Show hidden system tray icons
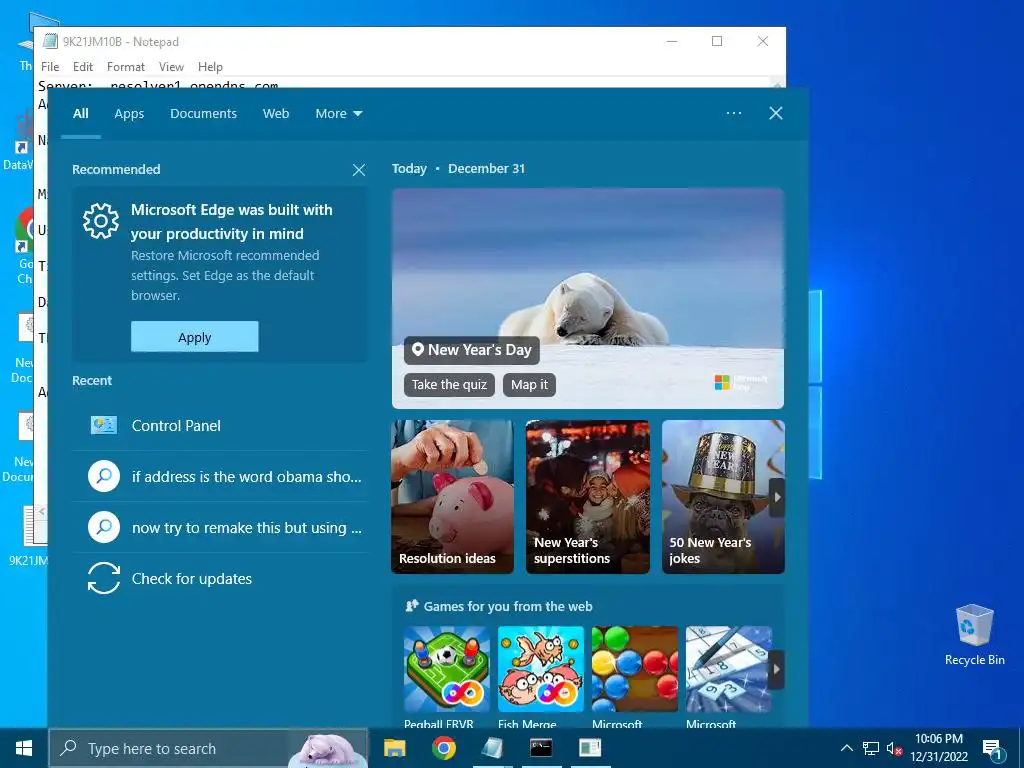This screenshot has width=1024, height=768. tap(846, 748)
